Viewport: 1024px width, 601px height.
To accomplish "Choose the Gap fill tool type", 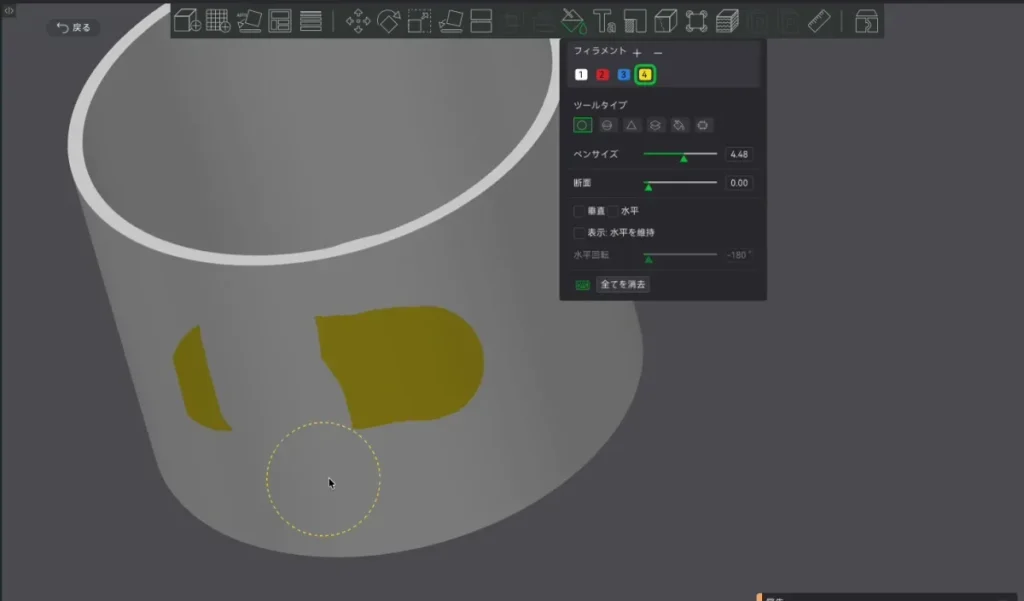I will tap(703, 125).
